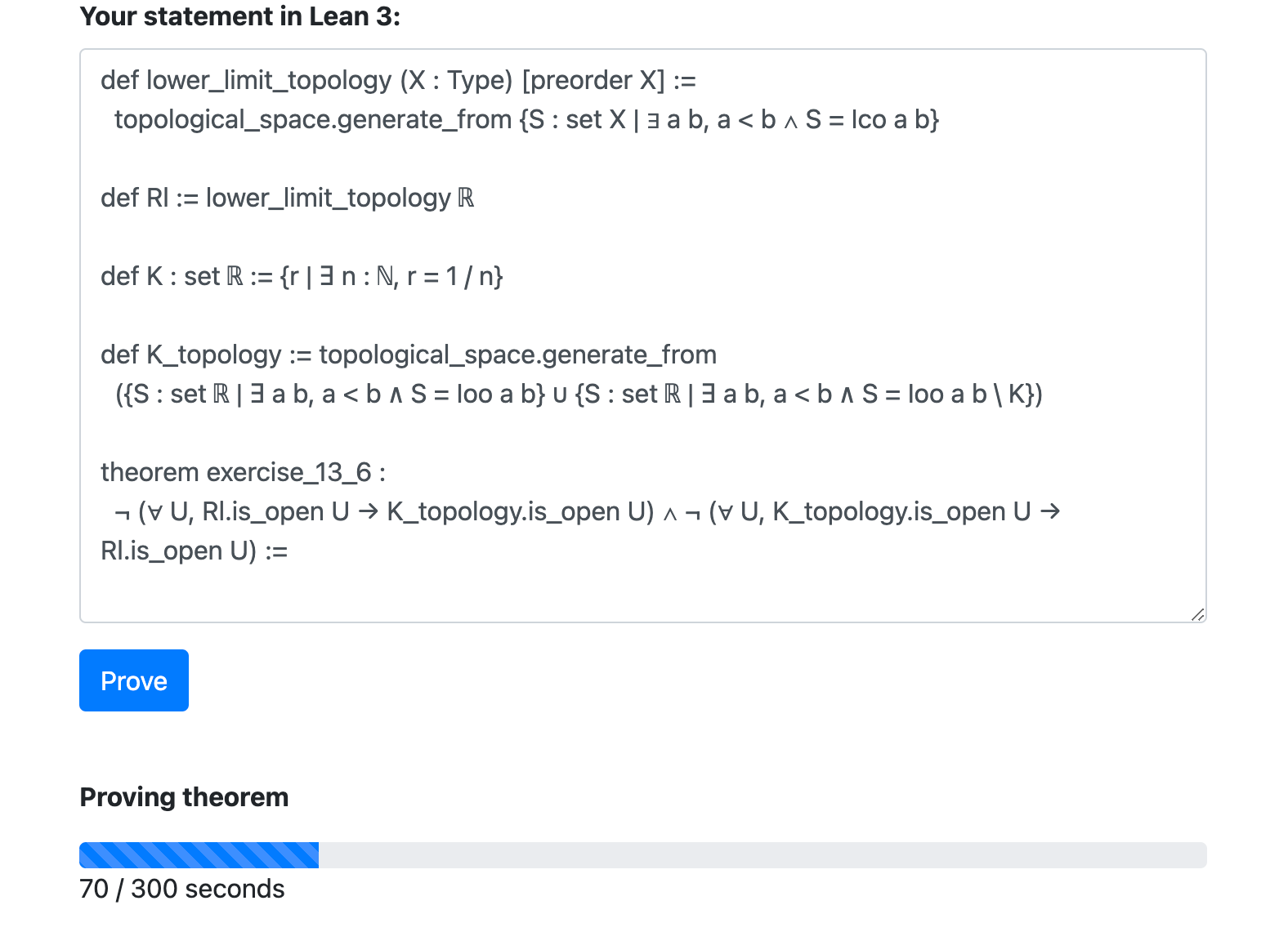The image size is (1288, 932).
Task: Click the 'r = 1 / n}' expression
Action: pyautogui.click(x=454, y=276)
